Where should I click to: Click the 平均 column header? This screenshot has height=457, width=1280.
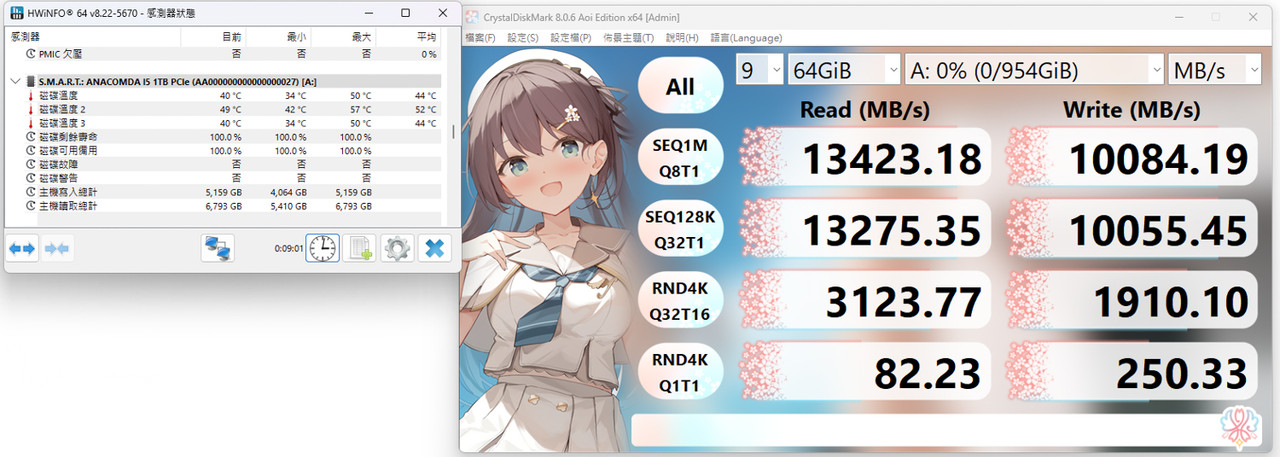point(408,36)
